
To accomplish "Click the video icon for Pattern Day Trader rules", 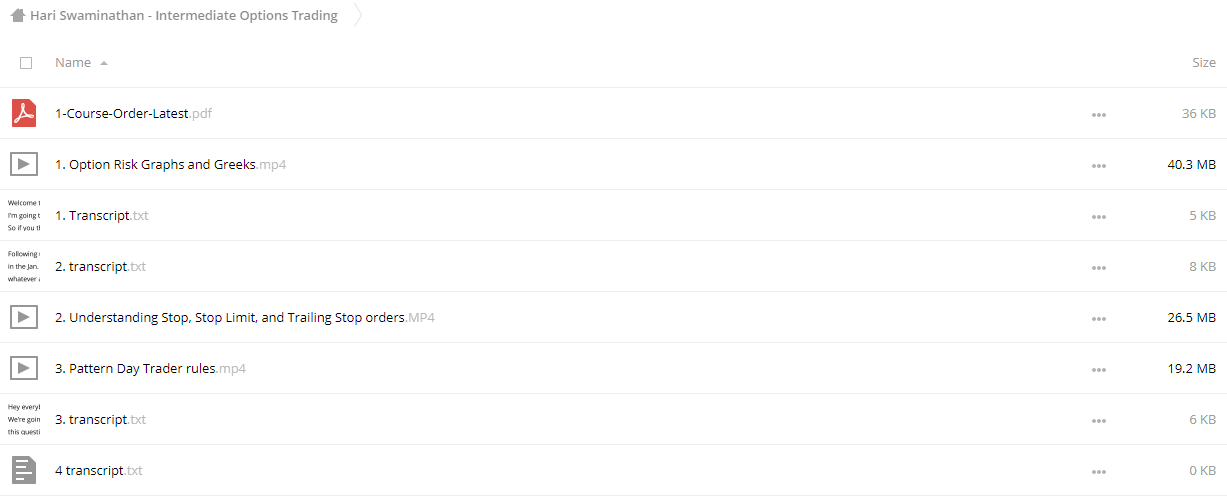I will click(x=24, y=368).
